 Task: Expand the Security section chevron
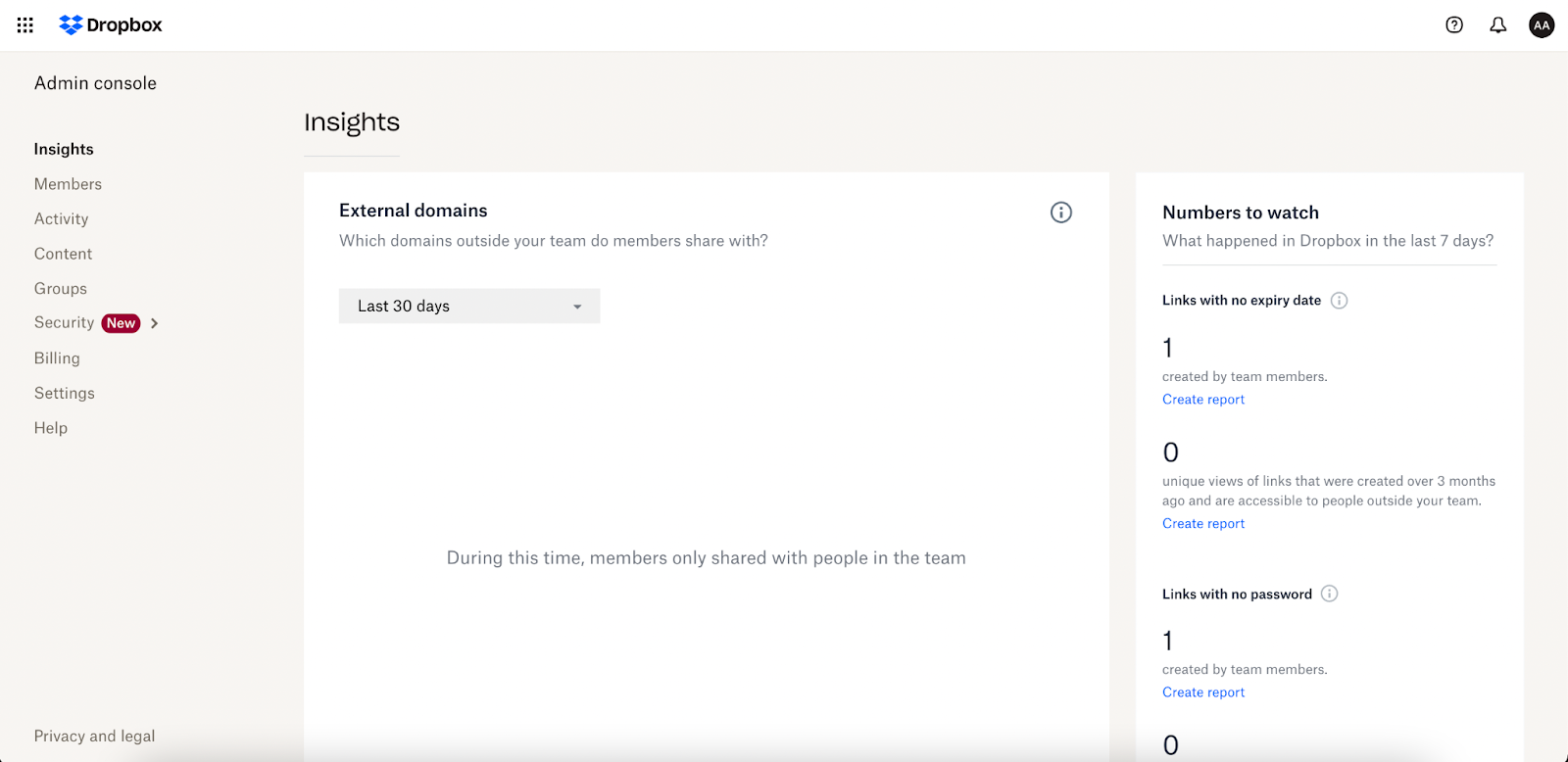(x=155, y=323)
